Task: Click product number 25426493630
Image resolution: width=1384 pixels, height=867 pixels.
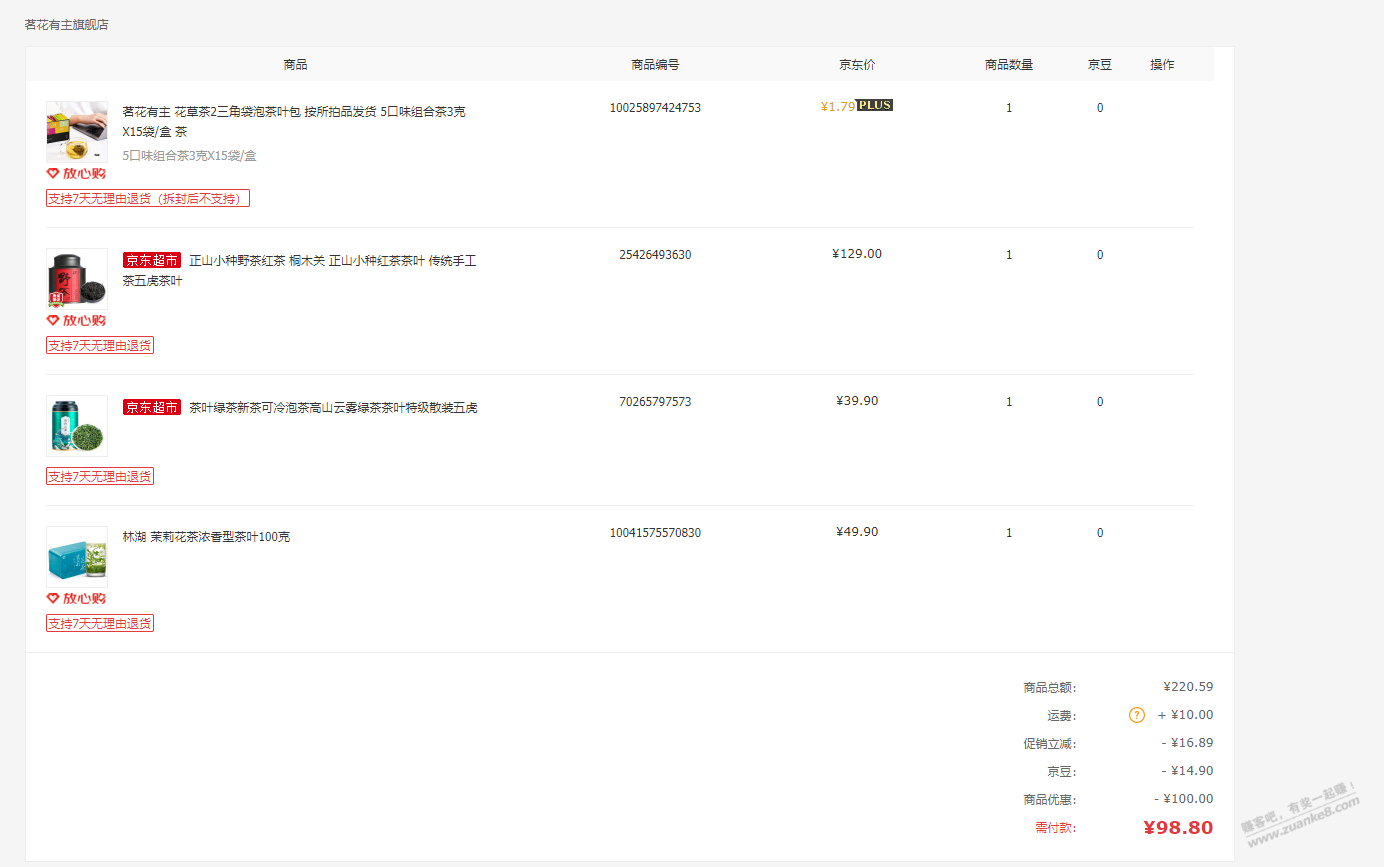Action: pos(655,254)
